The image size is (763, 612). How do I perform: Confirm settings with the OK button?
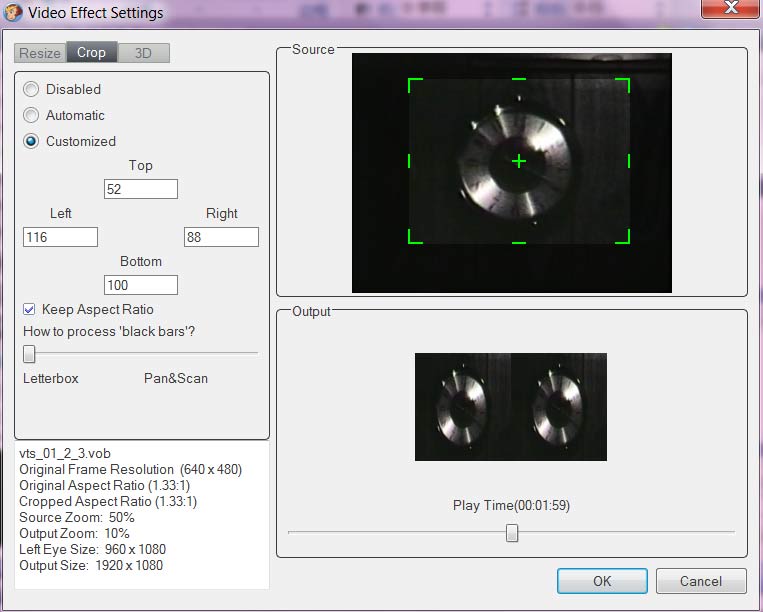(602, 581)
